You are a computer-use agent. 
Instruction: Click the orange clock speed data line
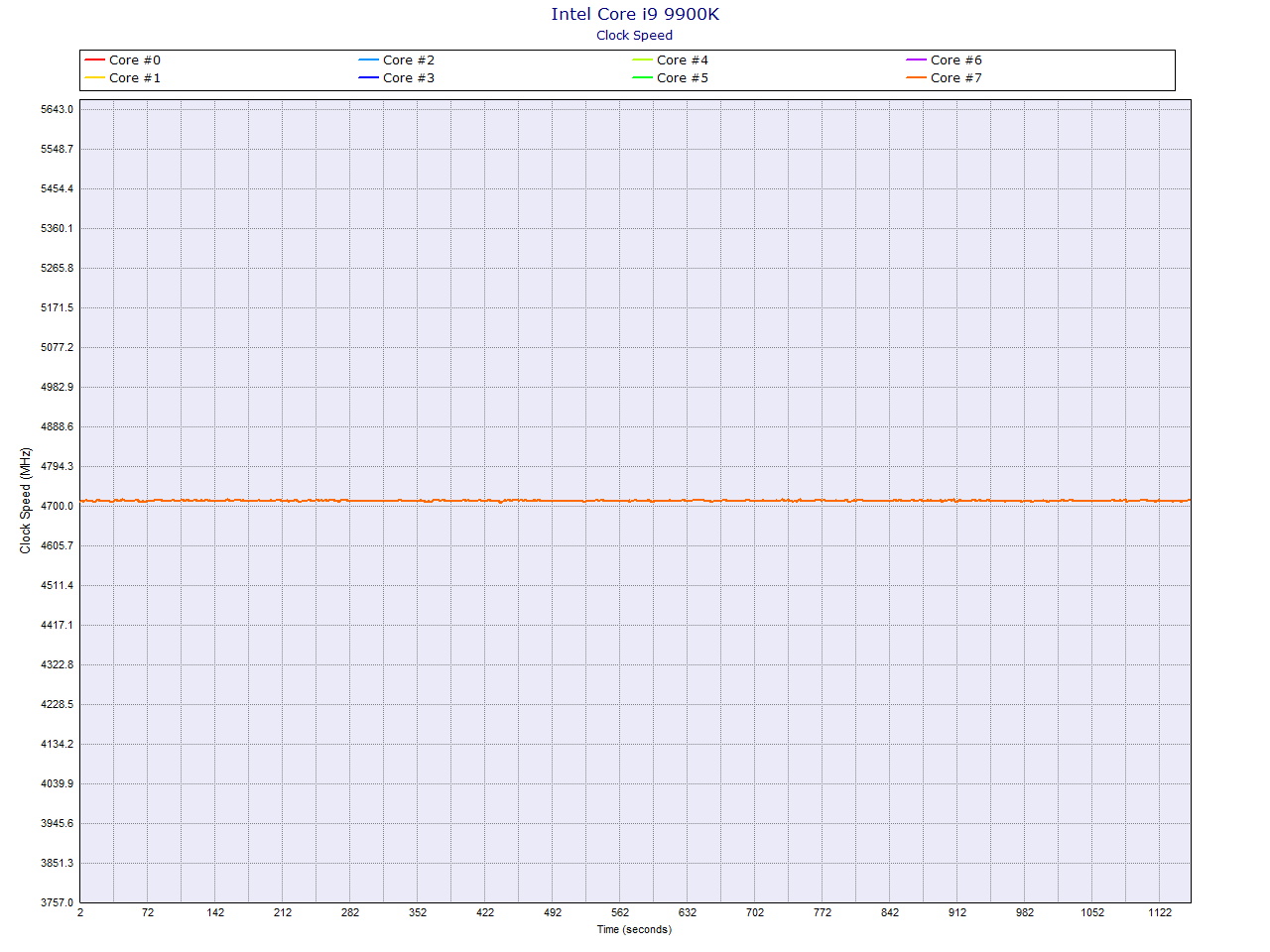(635, 501)
